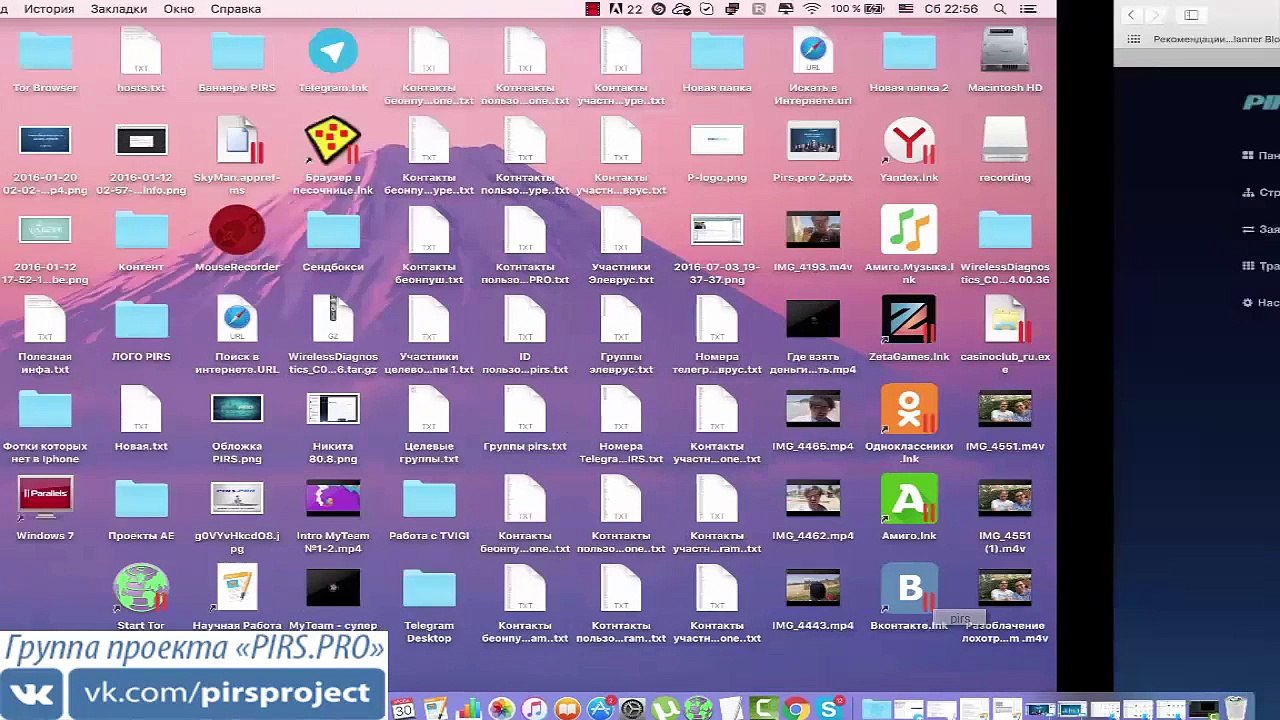Open the keyboard input source flag menu

coord(906,9)
